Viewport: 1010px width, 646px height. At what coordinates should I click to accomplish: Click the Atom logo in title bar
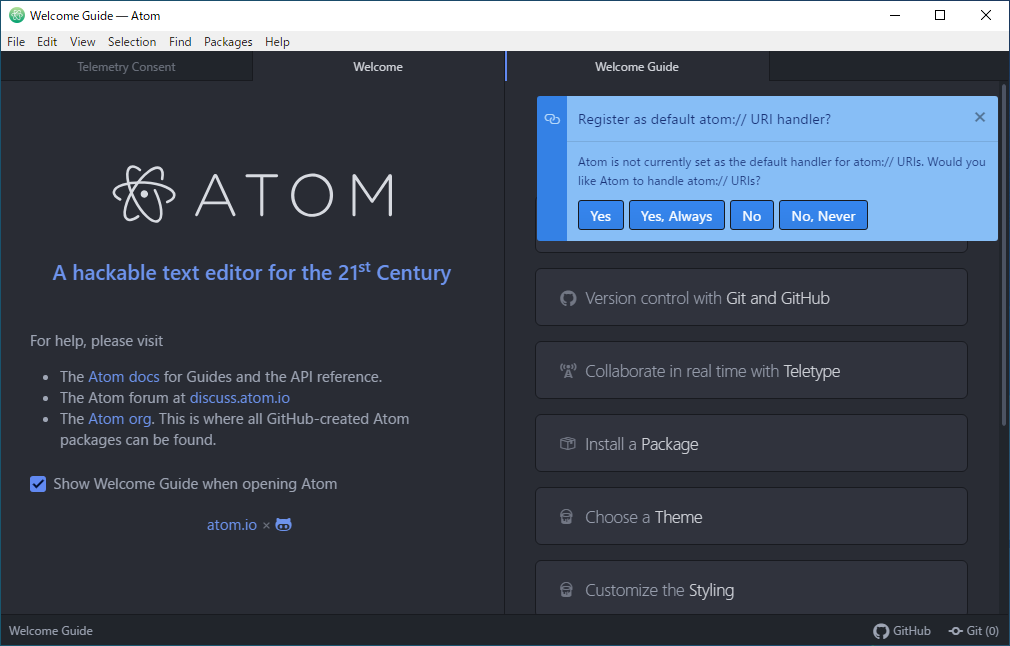pos(16,16)
